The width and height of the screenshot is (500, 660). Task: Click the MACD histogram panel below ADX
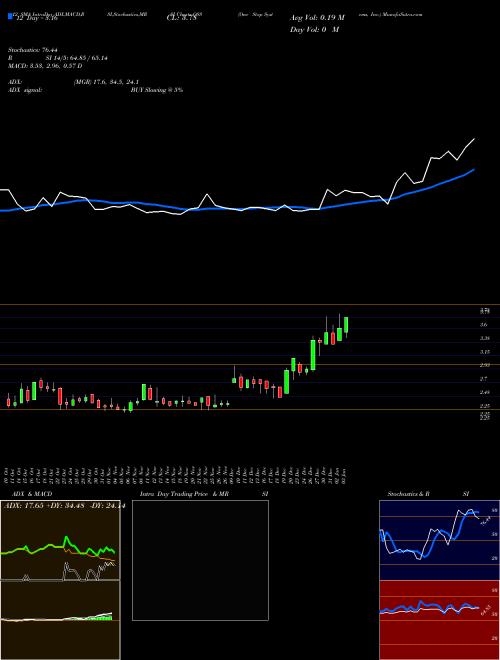coord(60,620)
